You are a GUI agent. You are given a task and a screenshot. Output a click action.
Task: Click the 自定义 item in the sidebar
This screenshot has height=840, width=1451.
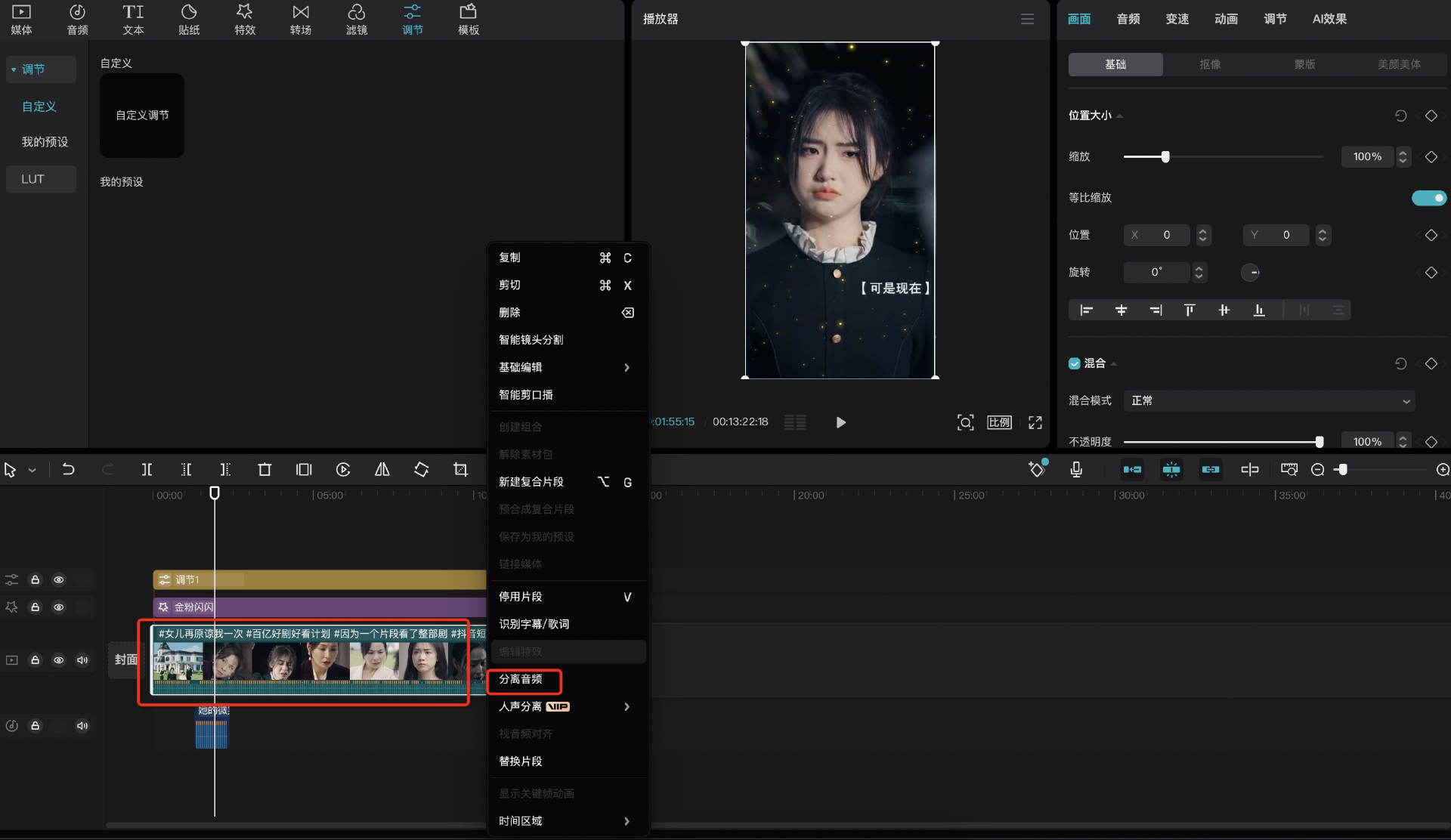pyautogui.click(x=39, y=107)
